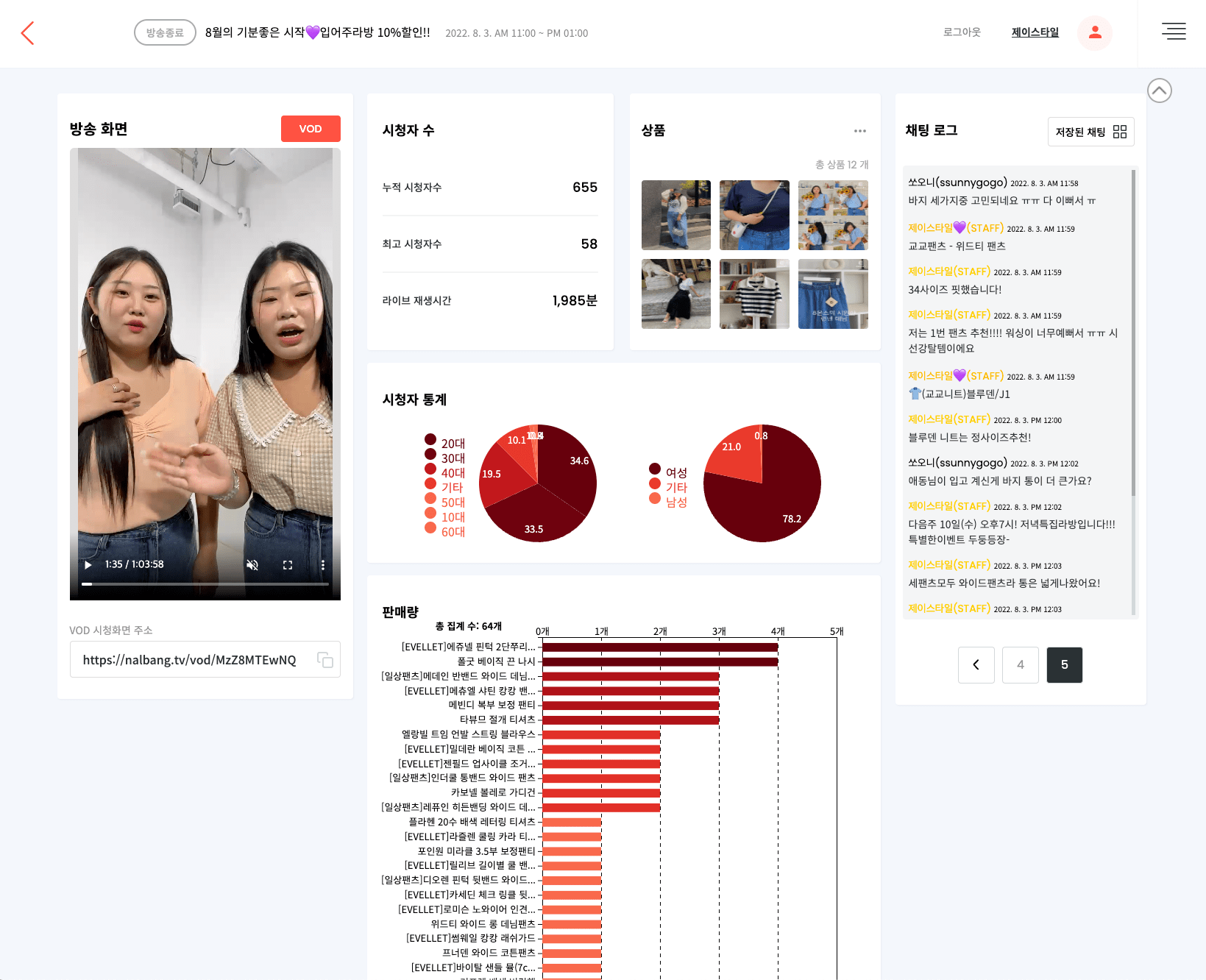Play the broadcast video

click(88, 565)
